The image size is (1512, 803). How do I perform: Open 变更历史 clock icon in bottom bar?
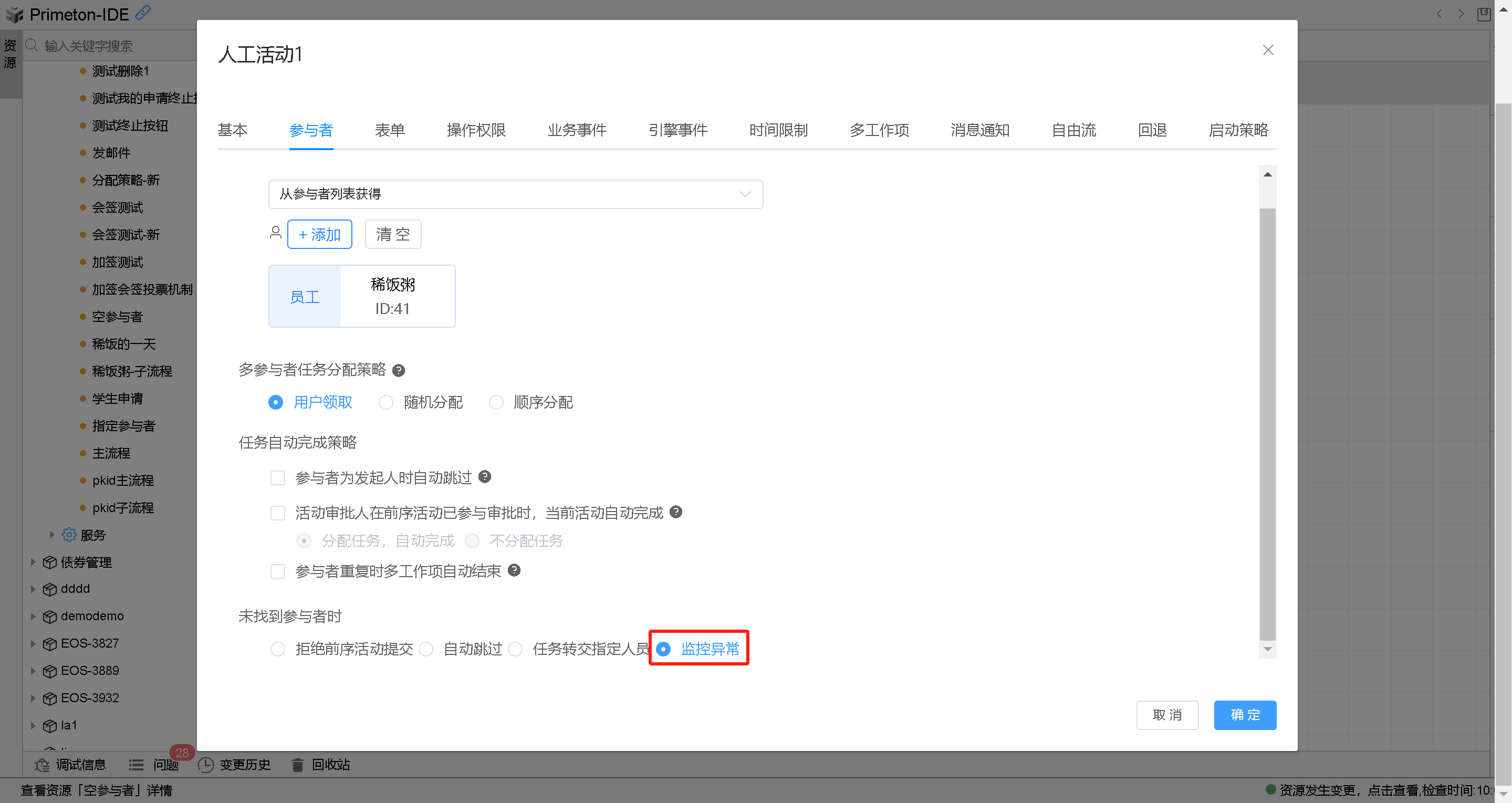(205, 765)
